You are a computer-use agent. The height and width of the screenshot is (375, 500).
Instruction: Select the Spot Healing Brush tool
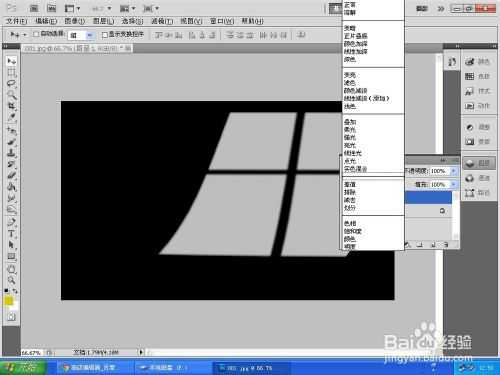pyautogui.click(x=11, y=131)
